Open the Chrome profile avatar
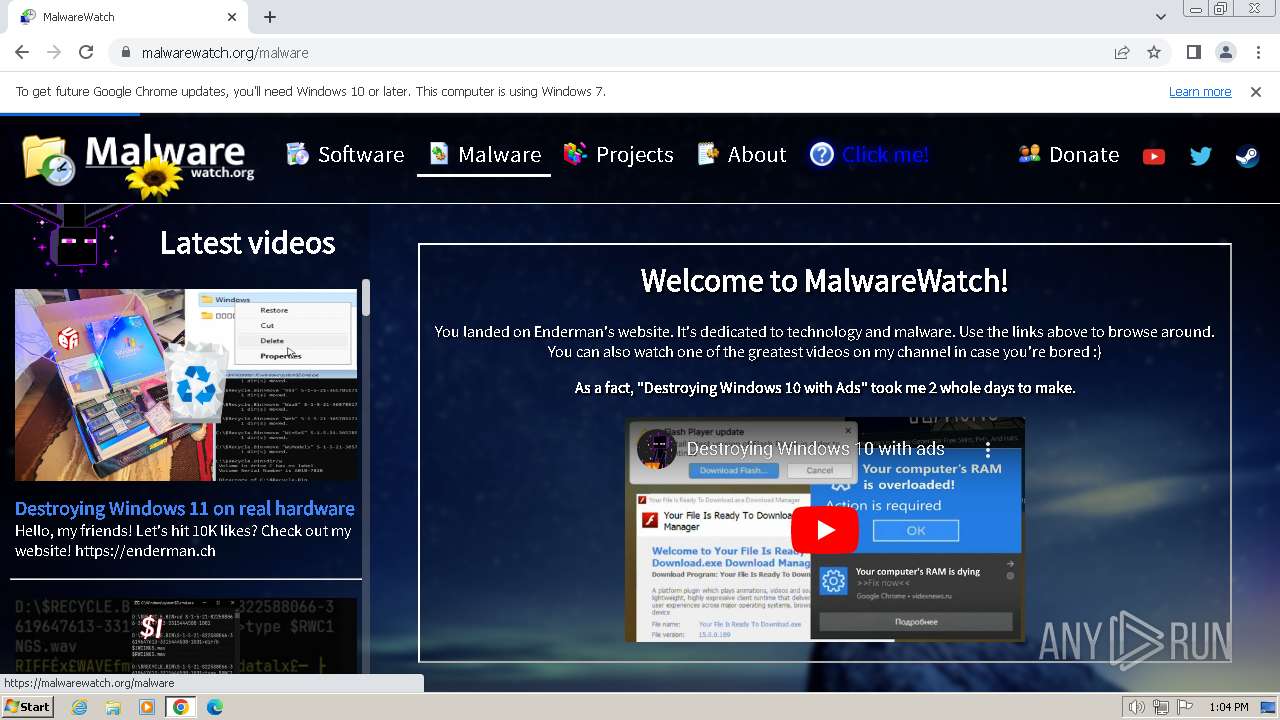Image resolution: width=1280 pixels, height=720 pixels. point(1225,52)
